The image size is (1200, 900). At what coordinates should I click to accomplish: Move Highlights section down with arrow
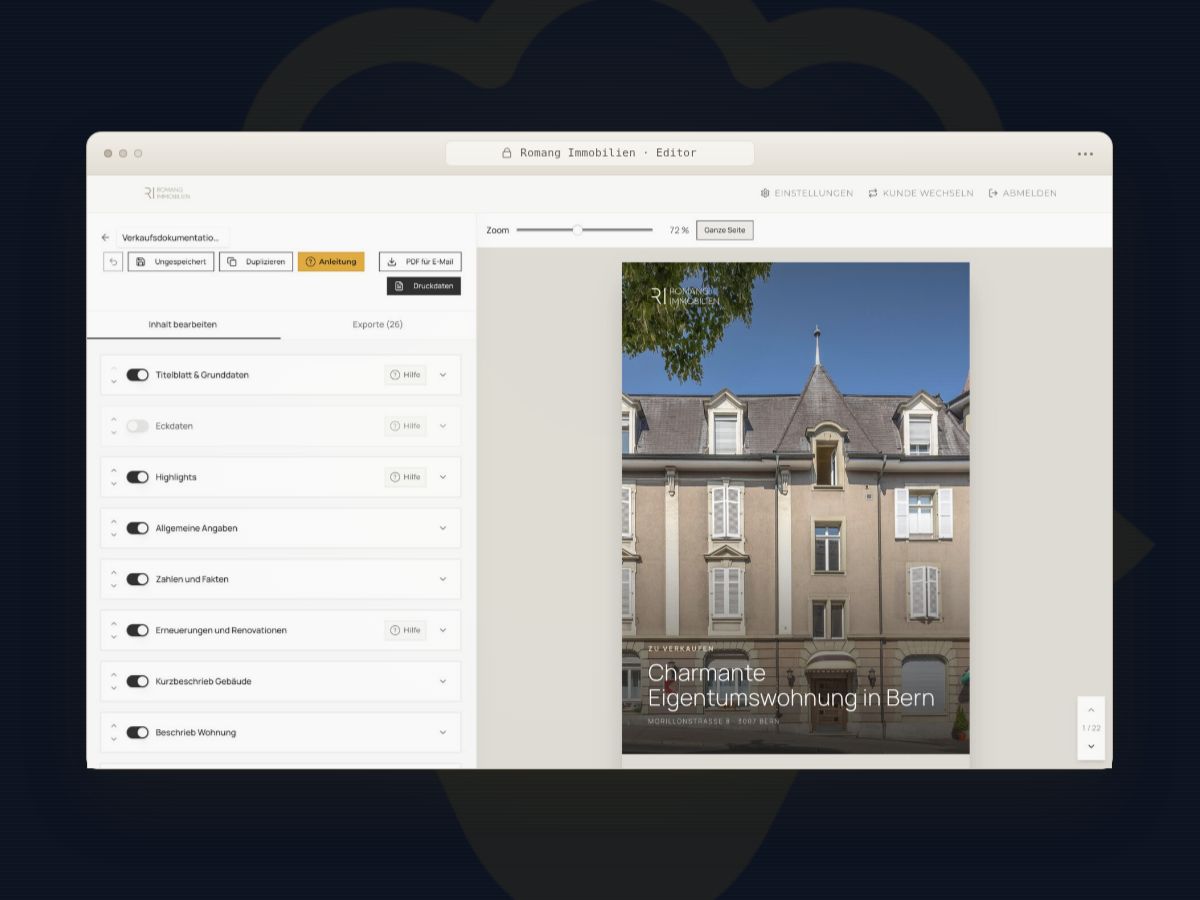pyautogui.click(x=114, y=483)
